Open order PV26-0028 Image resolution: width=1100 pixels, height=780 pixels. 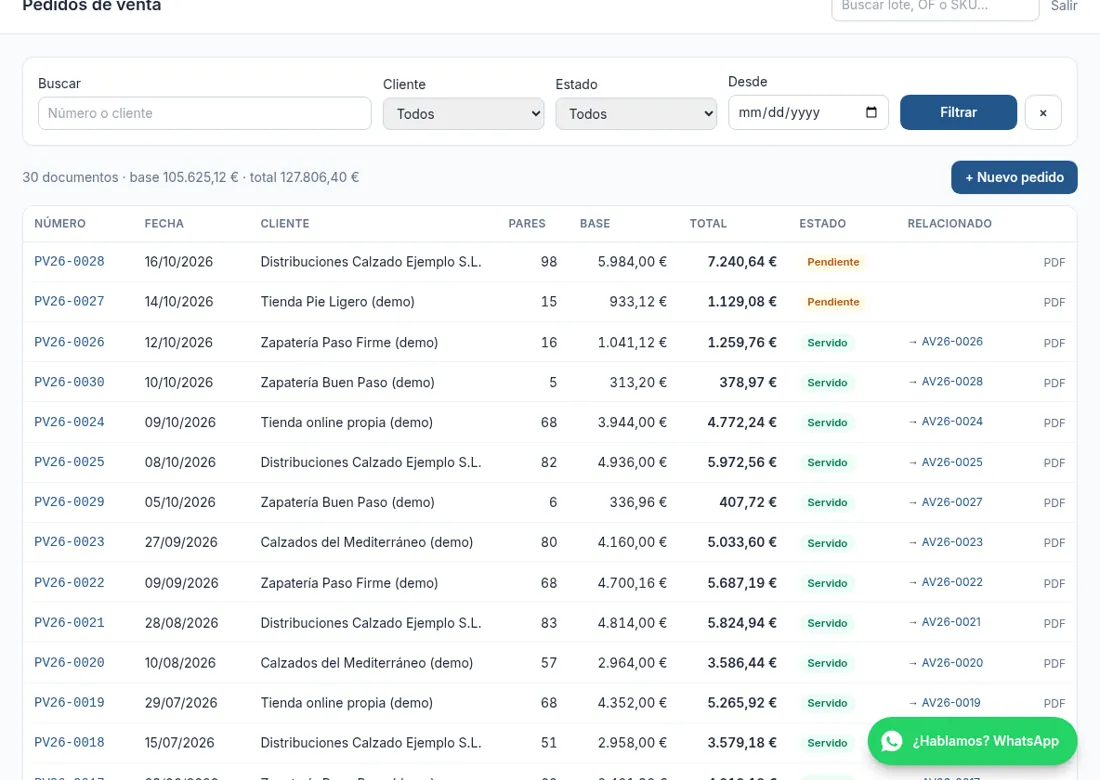69,262
